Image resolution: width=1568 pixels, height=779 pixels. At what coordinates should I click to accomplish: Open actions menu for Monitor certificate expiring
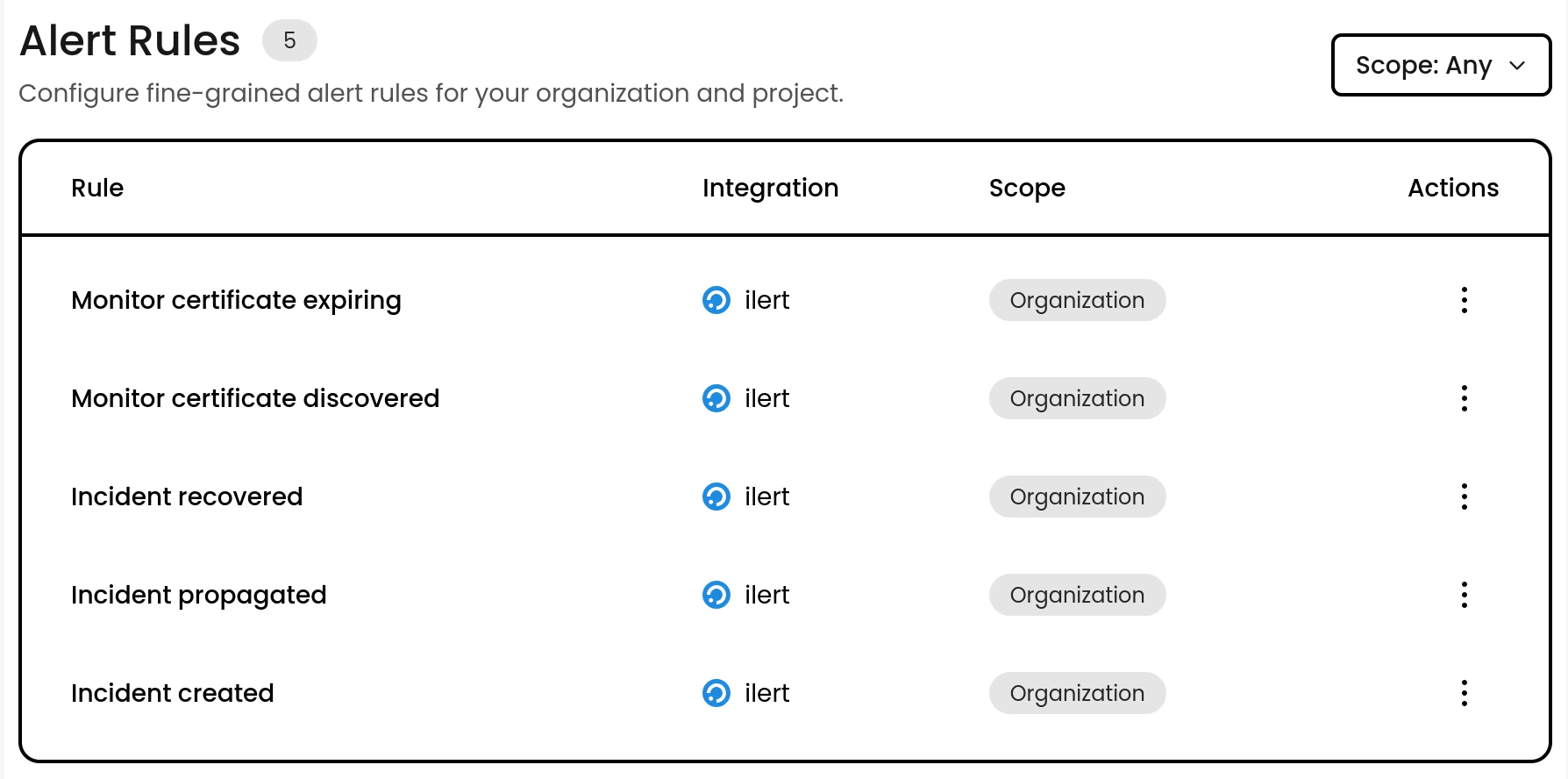[x=1464, y=300]
